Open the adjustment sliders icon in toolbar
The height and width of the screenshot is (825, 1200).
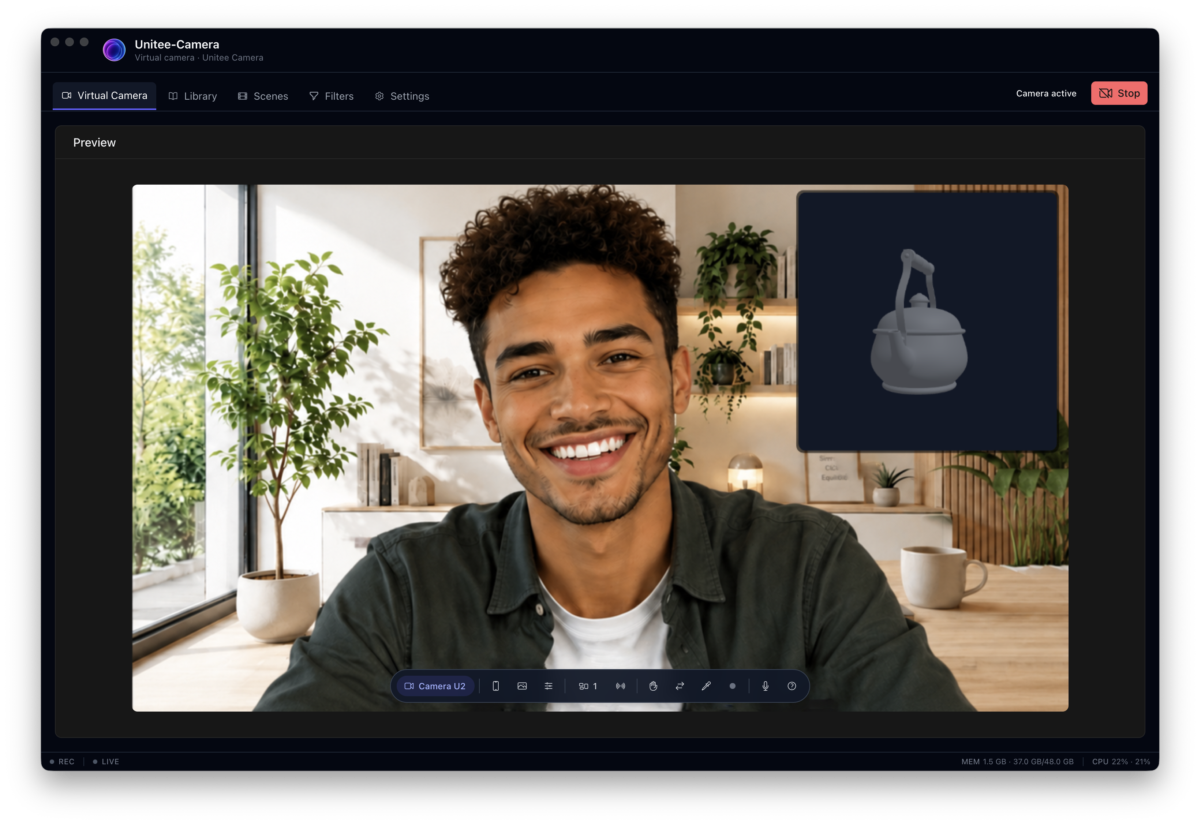(x=548, y=686)
